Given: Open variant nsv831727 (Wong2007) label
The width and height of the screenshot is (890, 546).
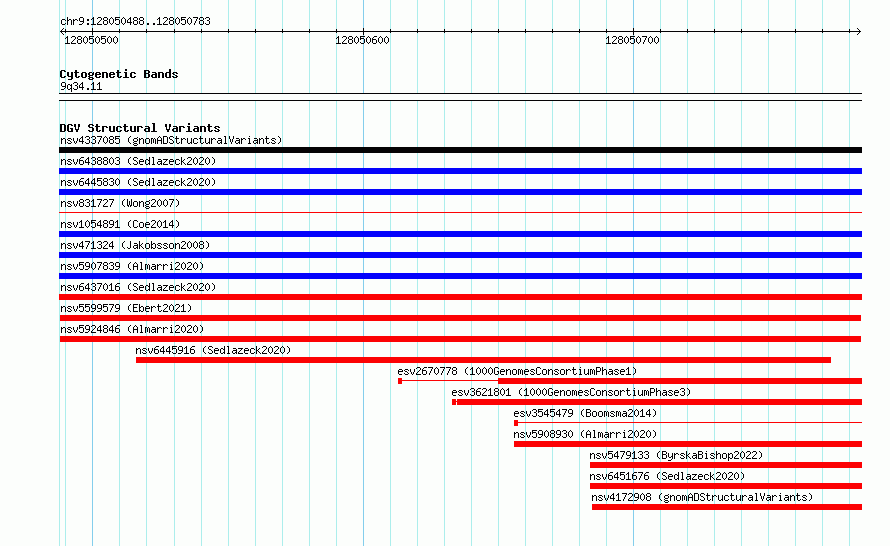Looking at the screenshot, I should tap(120, 203).
